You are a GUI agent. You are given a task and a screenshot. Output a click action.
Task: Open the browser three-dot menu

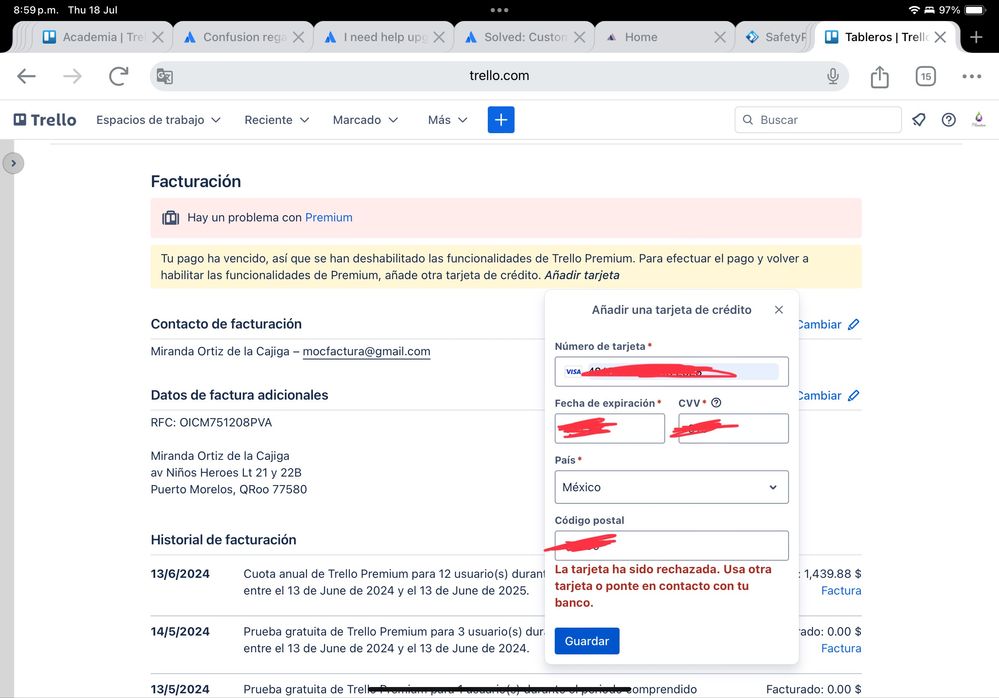point(972,76)
